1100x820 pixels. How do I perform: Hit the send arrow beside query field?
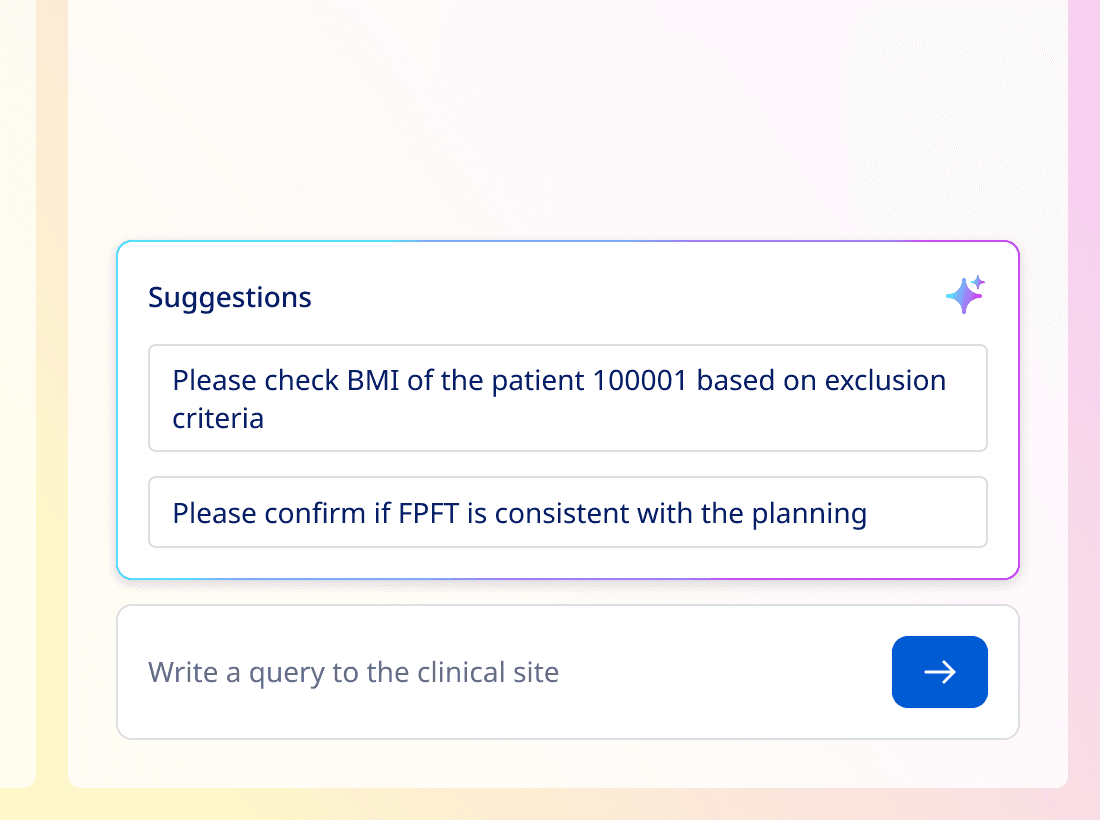pos(939,672)
